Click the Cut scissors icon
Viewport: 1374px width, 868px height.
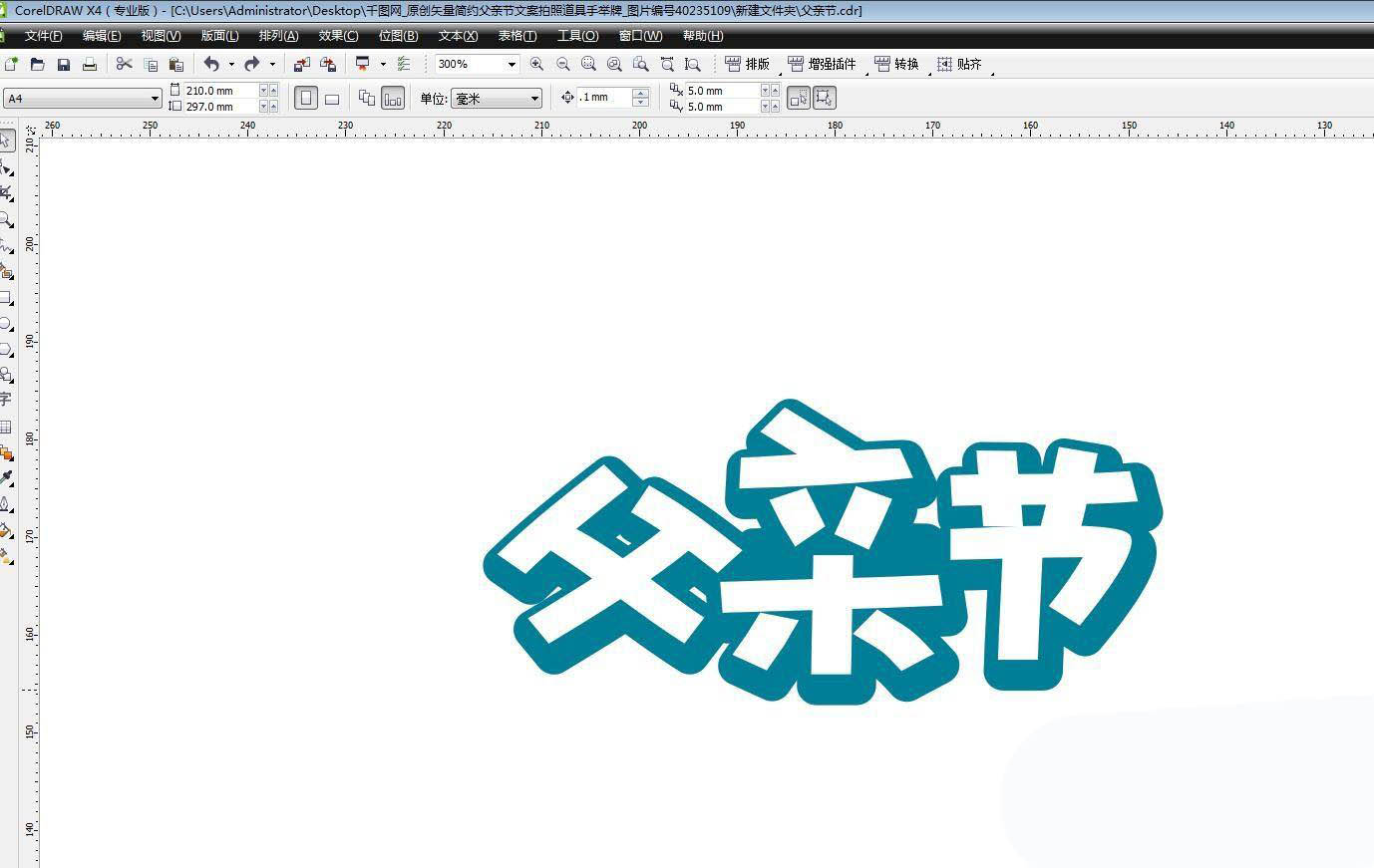click(124, 64)
